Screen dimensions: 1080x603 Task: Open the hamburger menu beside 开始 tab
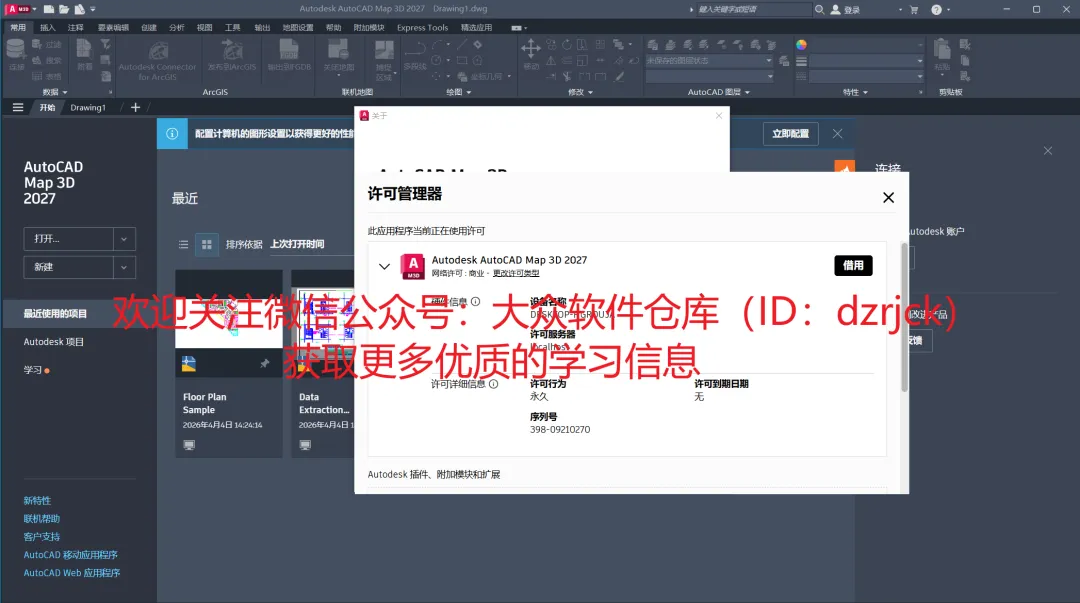18,108
